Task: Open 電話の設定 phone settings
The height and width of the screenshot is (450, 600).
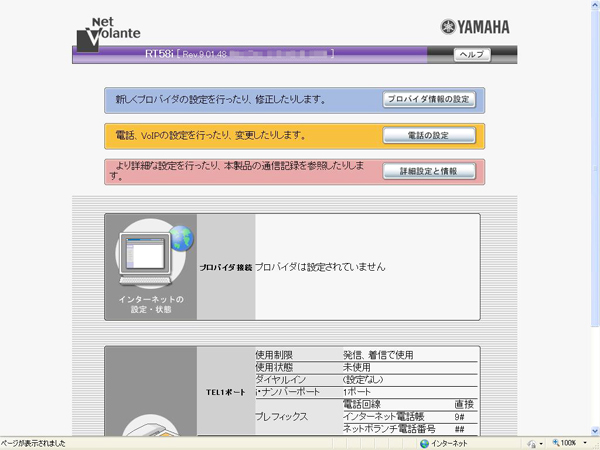Action: pyautogui.click(x=429, y=135)
